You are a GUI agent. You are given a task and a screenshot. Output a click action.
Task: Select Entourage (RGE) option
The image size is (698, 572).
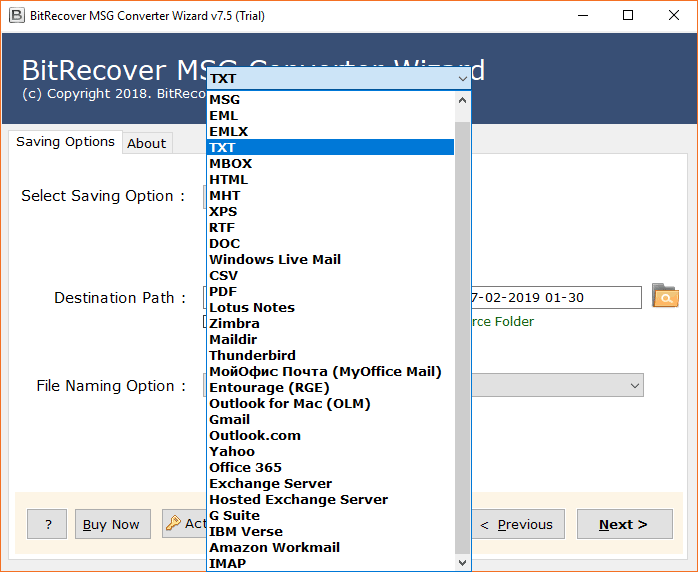[330, 388]
